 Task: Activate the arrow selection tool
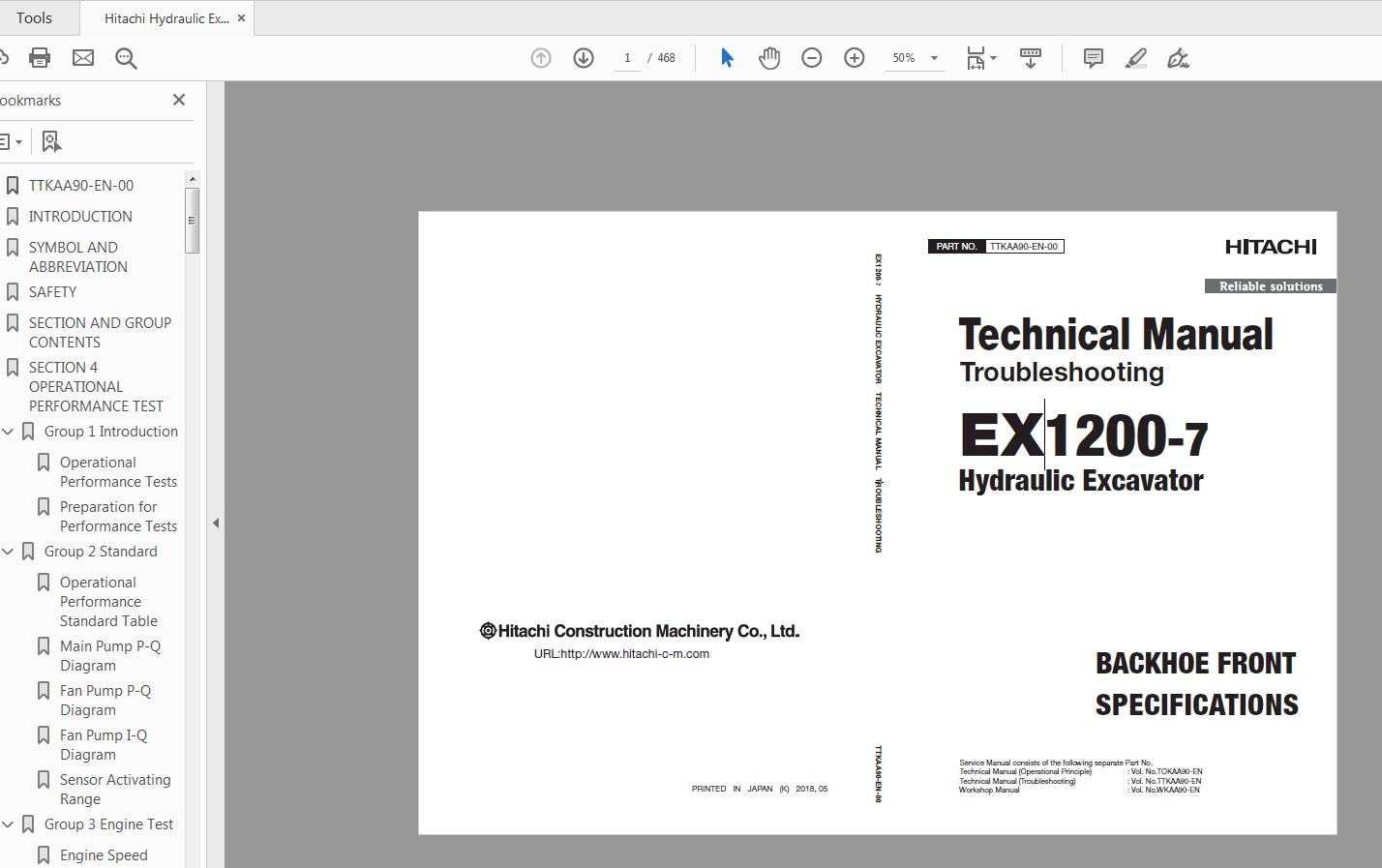click(x=727, y=58)
